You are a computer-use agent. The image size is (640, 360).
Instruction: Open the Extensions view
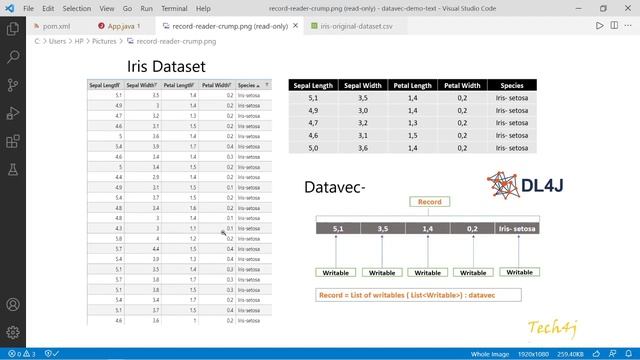pyautogui.click(x=13, y=141)
